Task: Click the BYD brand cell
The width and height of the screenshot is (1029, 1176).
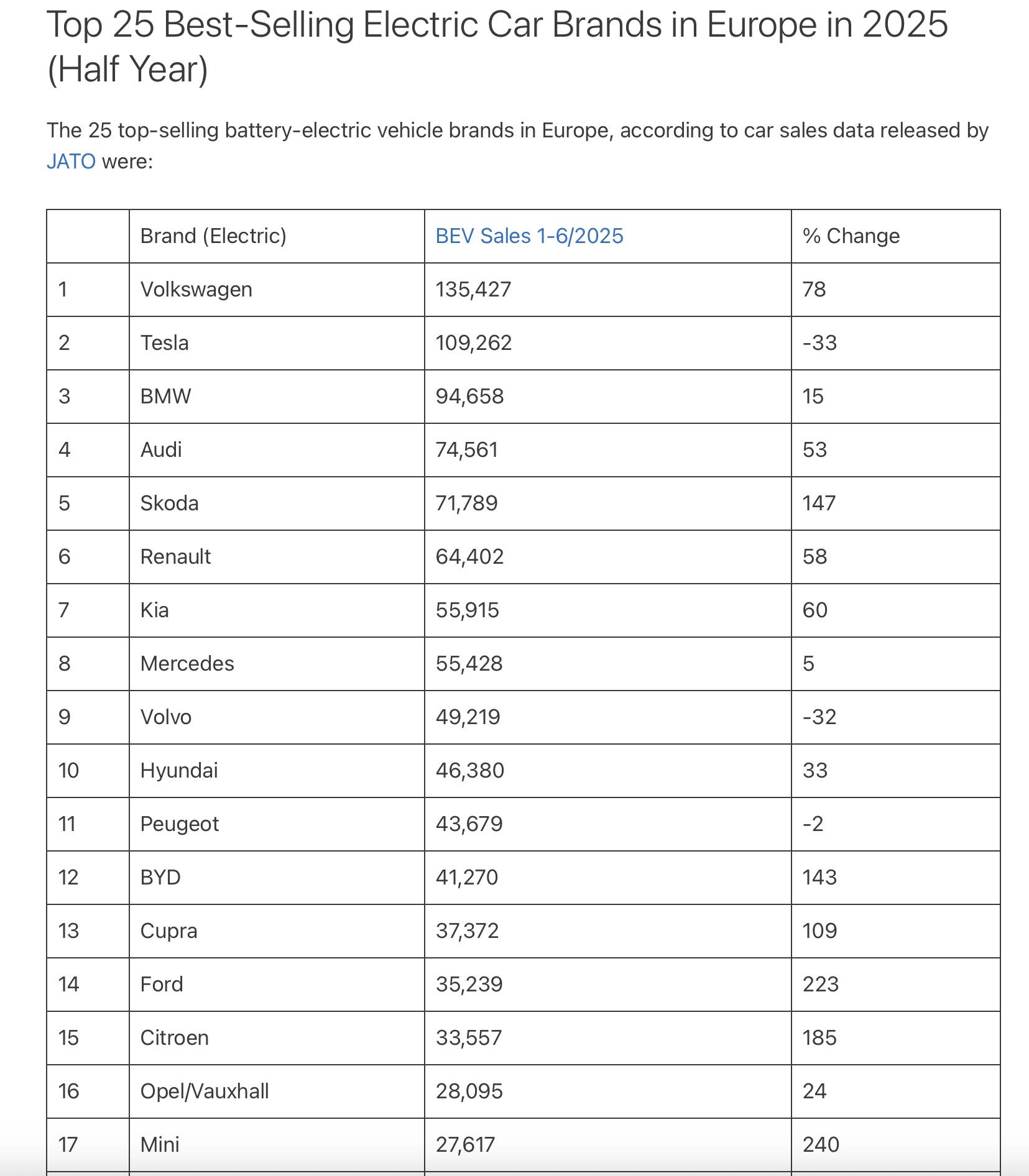Action: click(x=160, y=878)
